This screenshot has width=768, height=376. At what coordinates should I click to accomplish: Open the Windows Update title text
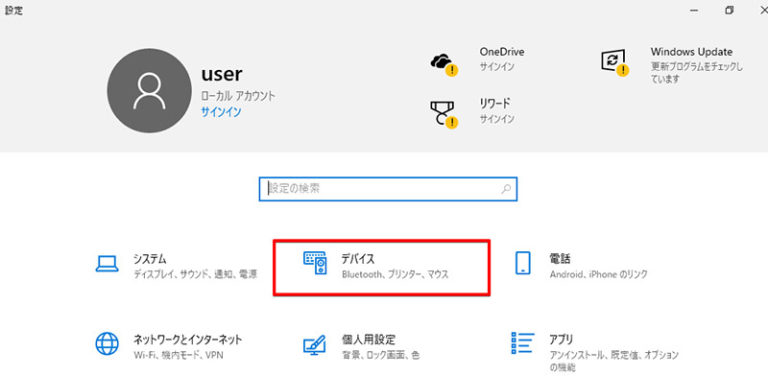click(x=691, y=52)
